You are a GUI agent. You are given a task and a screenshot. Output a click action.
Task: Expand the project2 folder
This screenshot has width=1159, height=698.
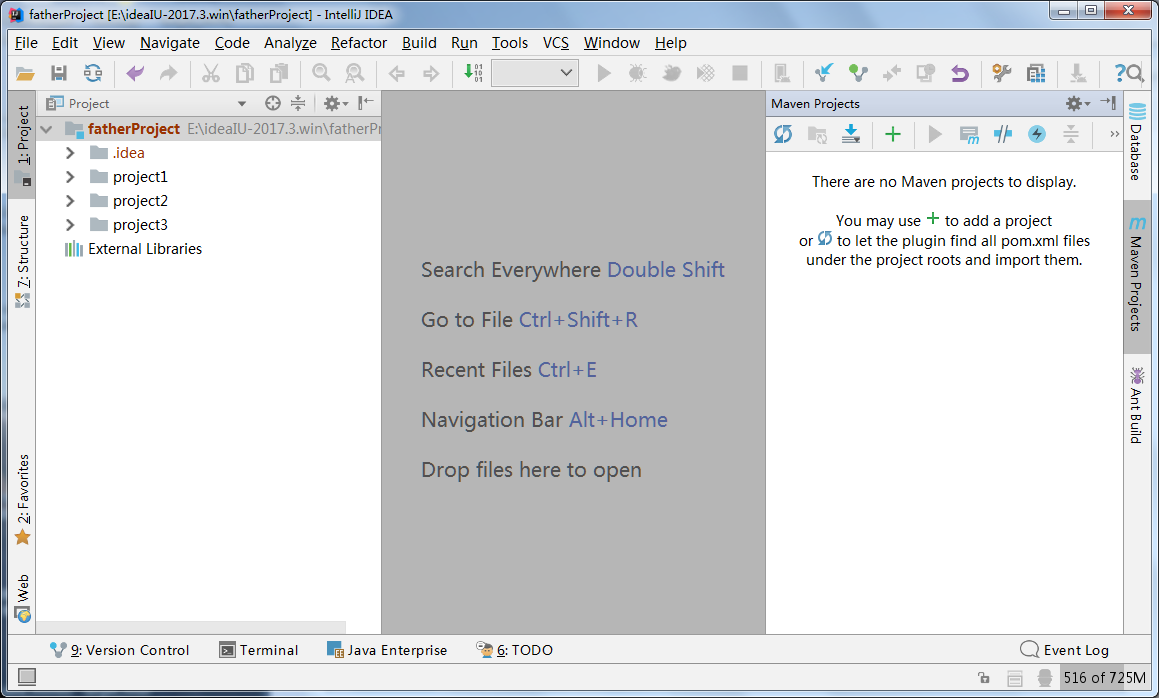[70, 200]
